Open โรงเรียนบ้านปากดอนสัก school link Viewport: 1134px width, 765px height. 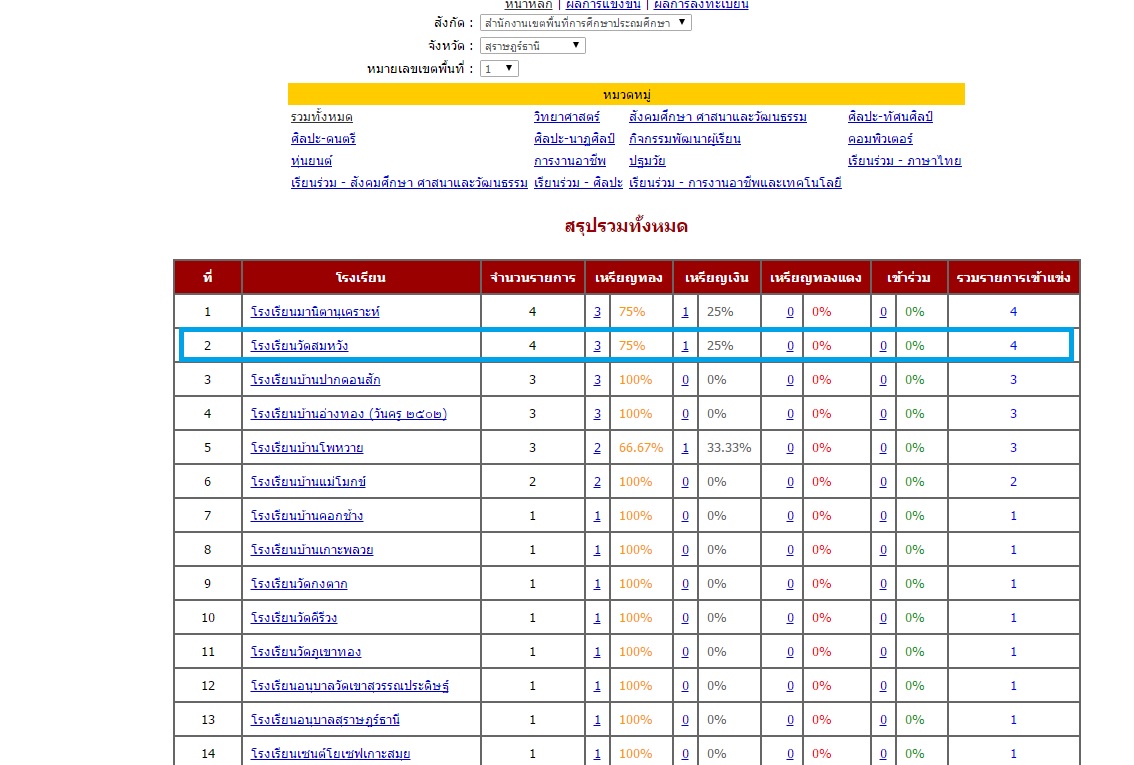click(x=315, y=380)
